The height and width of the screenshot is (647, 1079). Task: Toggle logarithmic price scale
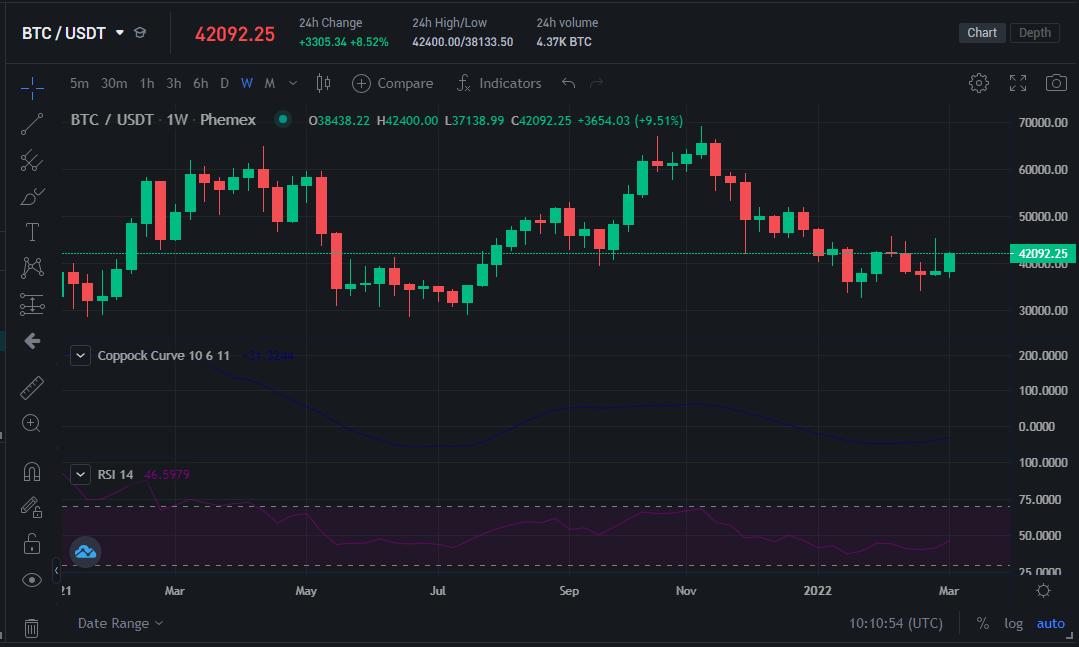pos(1013,623)
